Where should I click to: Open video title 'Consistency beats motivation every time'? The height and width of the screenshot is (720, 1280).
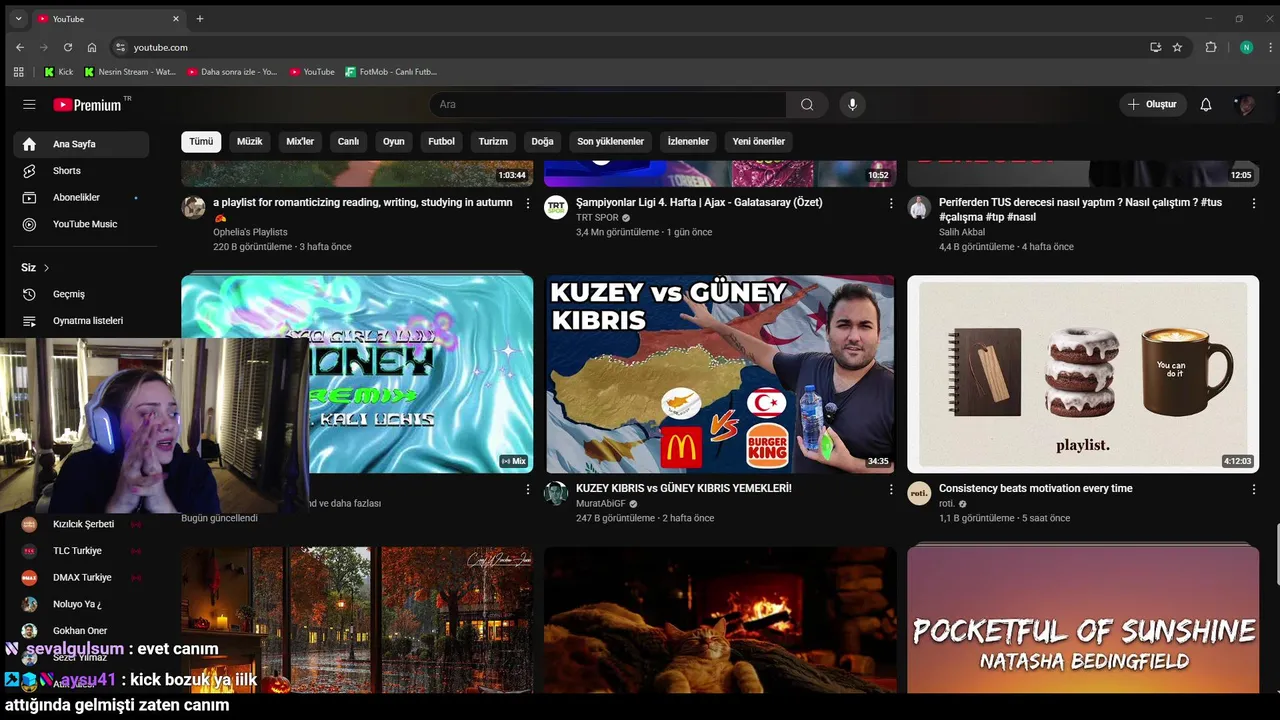point(1036,488)
